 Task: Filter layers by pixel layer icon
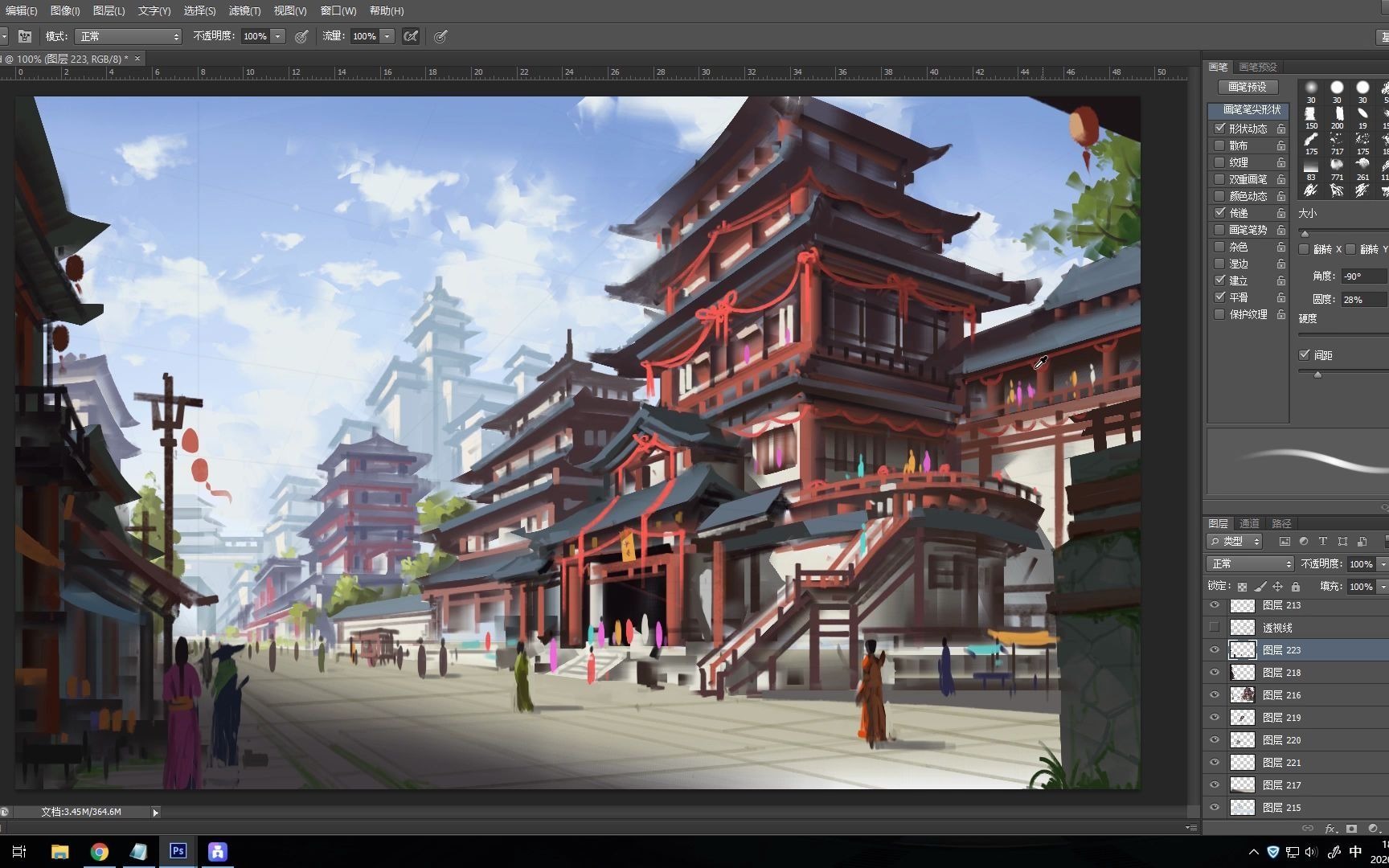point(1285,542)
